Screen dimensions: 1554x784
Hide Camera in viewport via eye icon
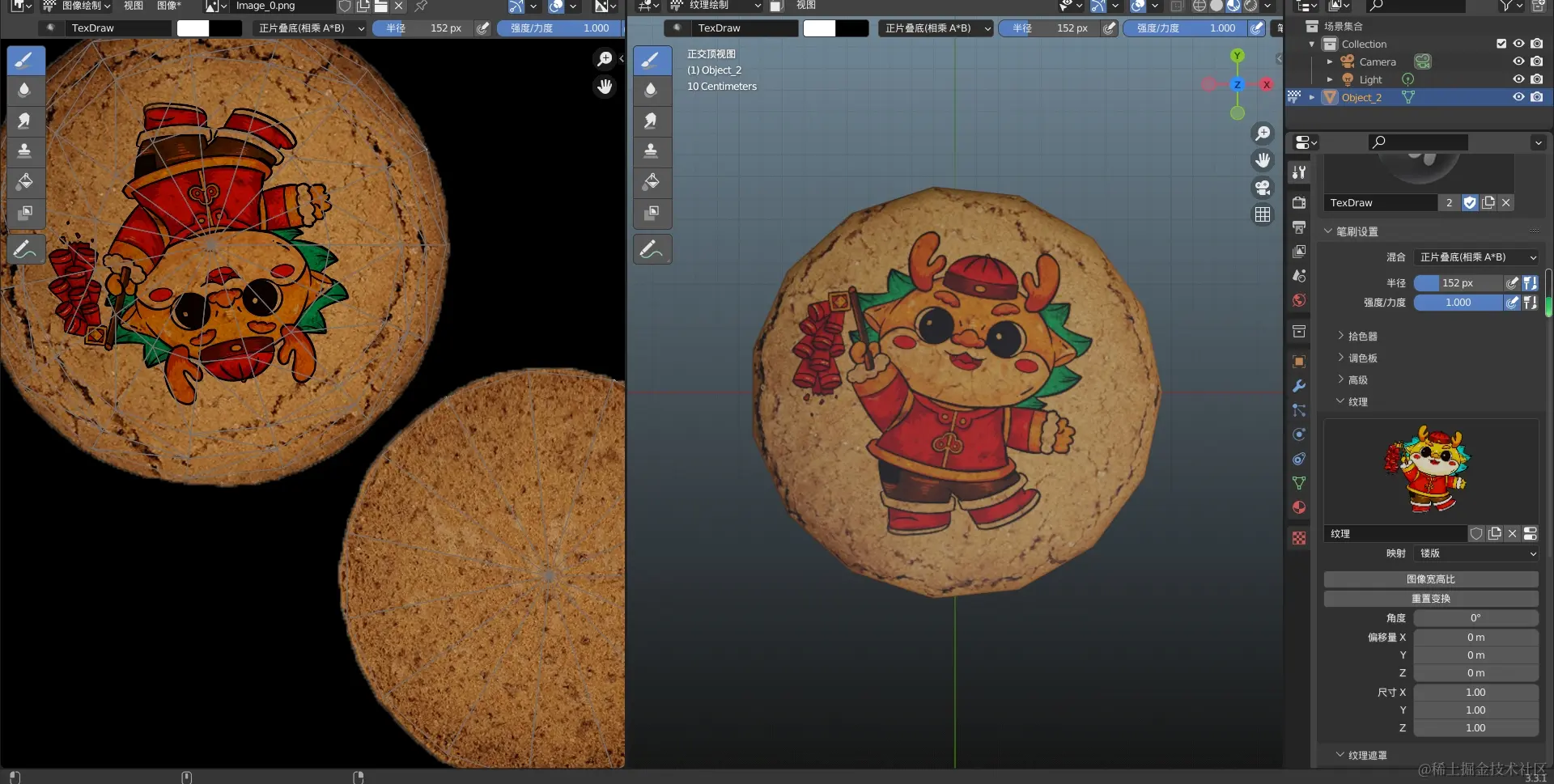click(1518, 61)
